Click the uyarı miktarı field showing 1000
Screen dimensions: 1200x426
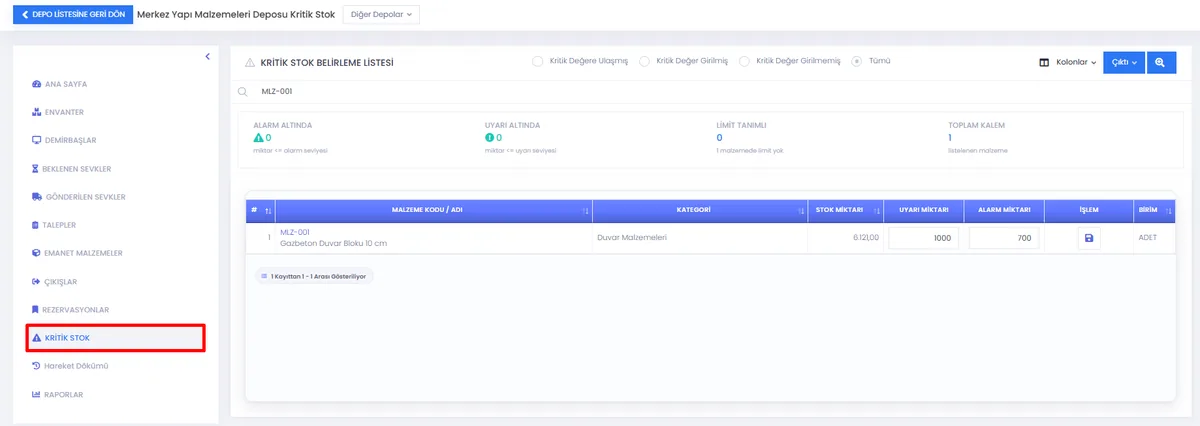tap(924, 238)
